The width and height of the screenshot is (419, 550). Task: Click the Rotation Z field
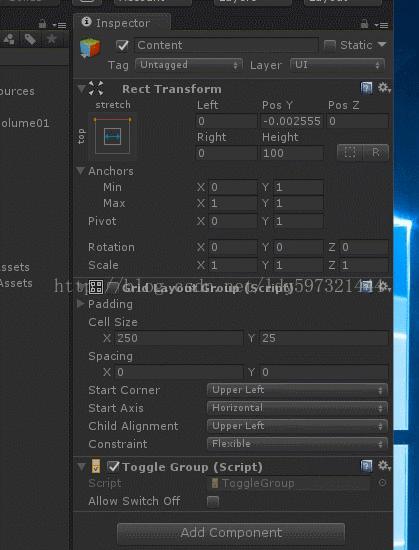[x=364, y=247]
